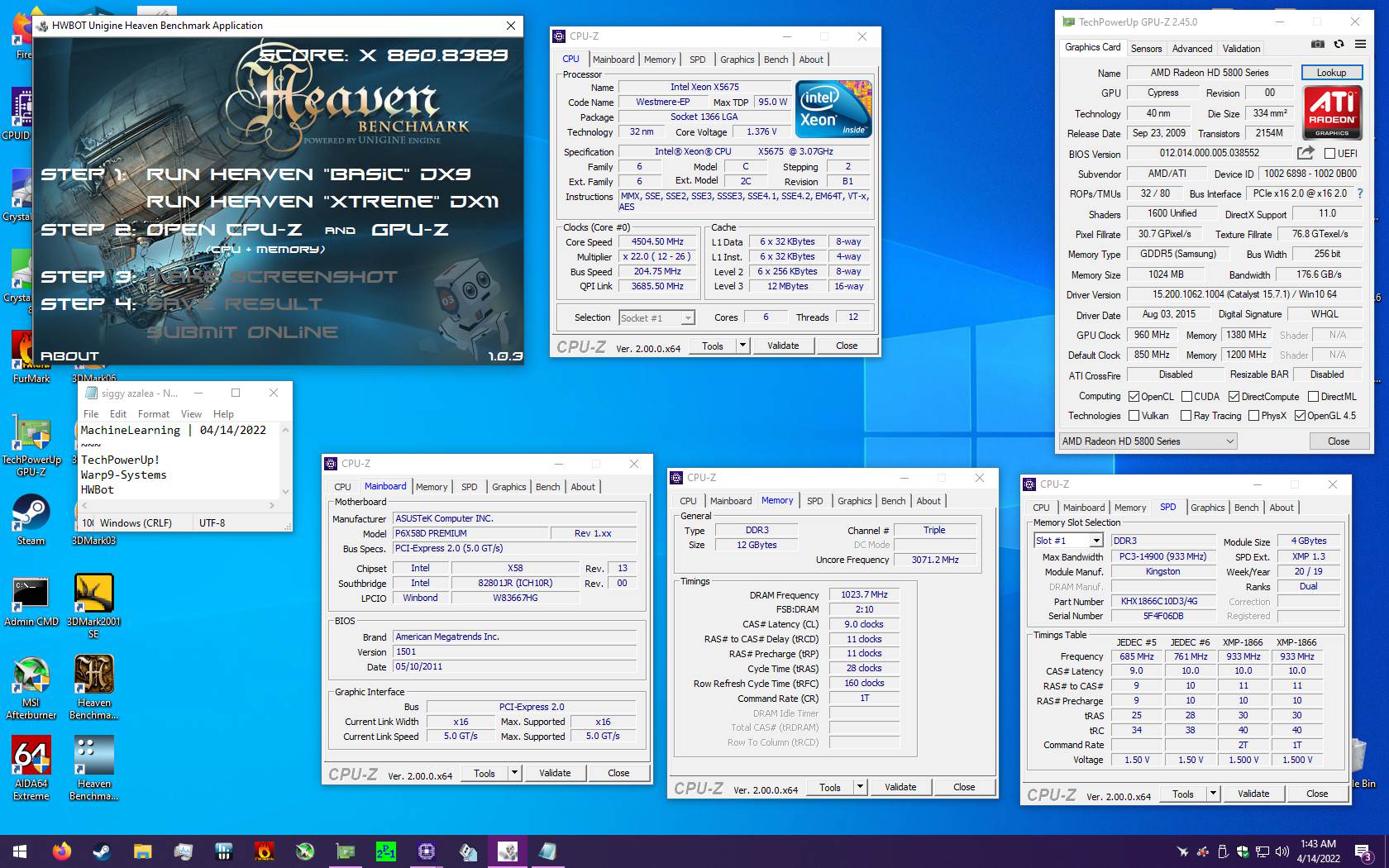Toggle the OpenGL 4.5 checkbox
Screen dimensions: 1389x868
[1300, 416]
